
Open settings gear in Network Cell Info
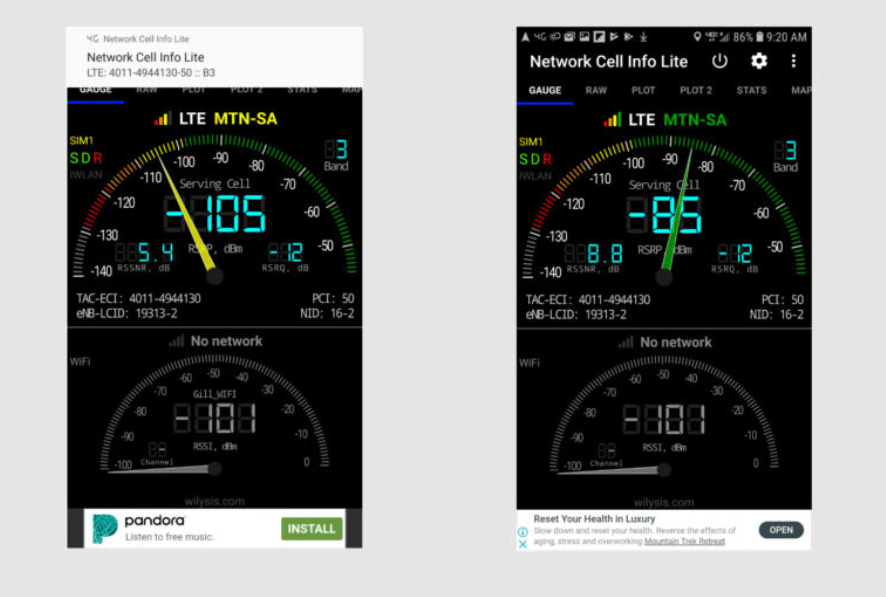759,61
